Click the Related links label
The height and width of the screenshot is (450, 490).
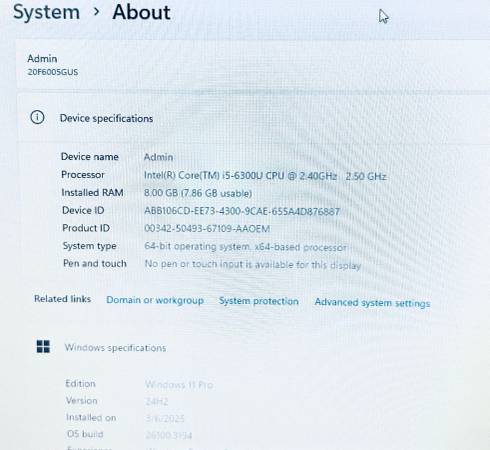62,299
